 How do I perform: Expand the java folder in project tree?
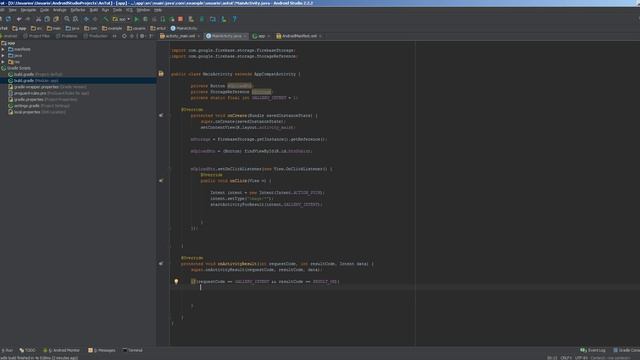click(3, 56)
